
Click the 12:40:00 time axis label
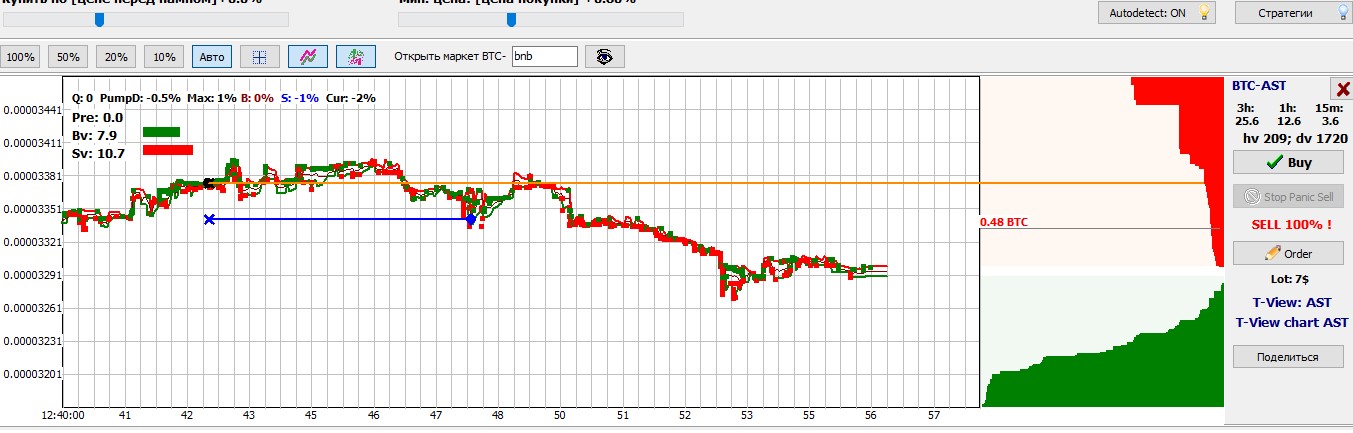[x=63, y=414]
